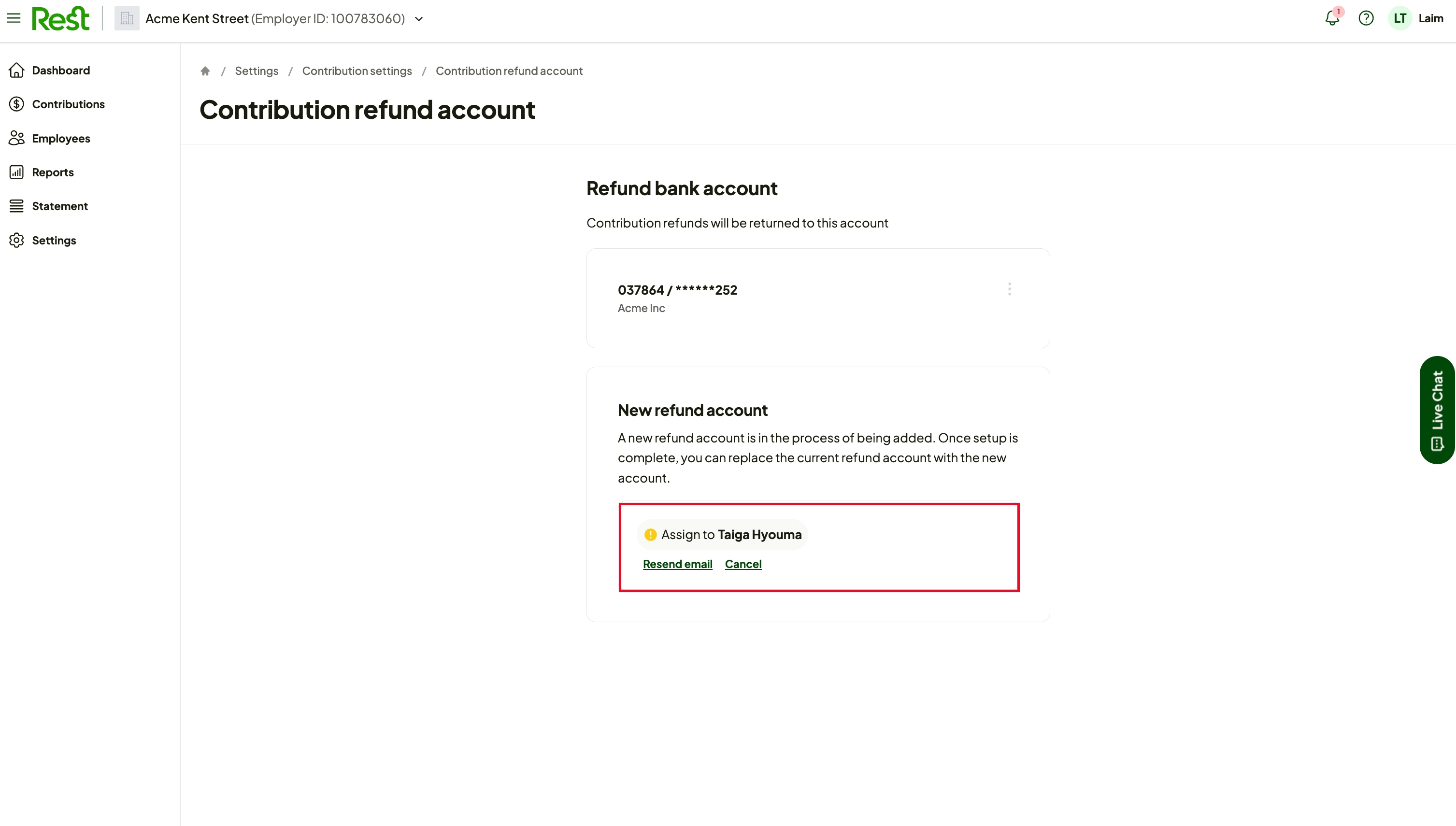Open the Live Chat widget

1437,410
